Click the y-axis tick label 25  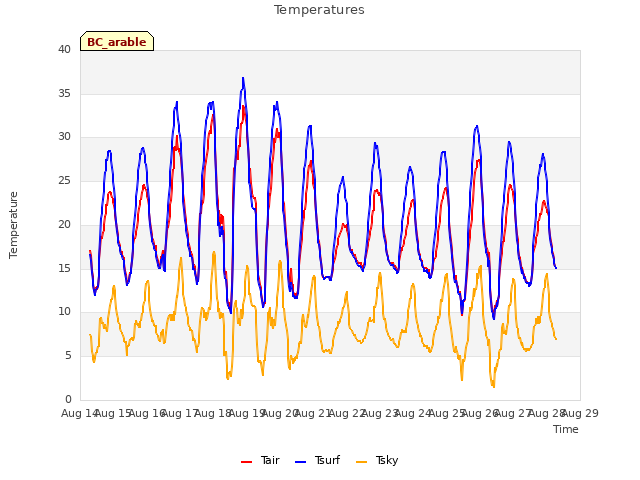[64, 180]
